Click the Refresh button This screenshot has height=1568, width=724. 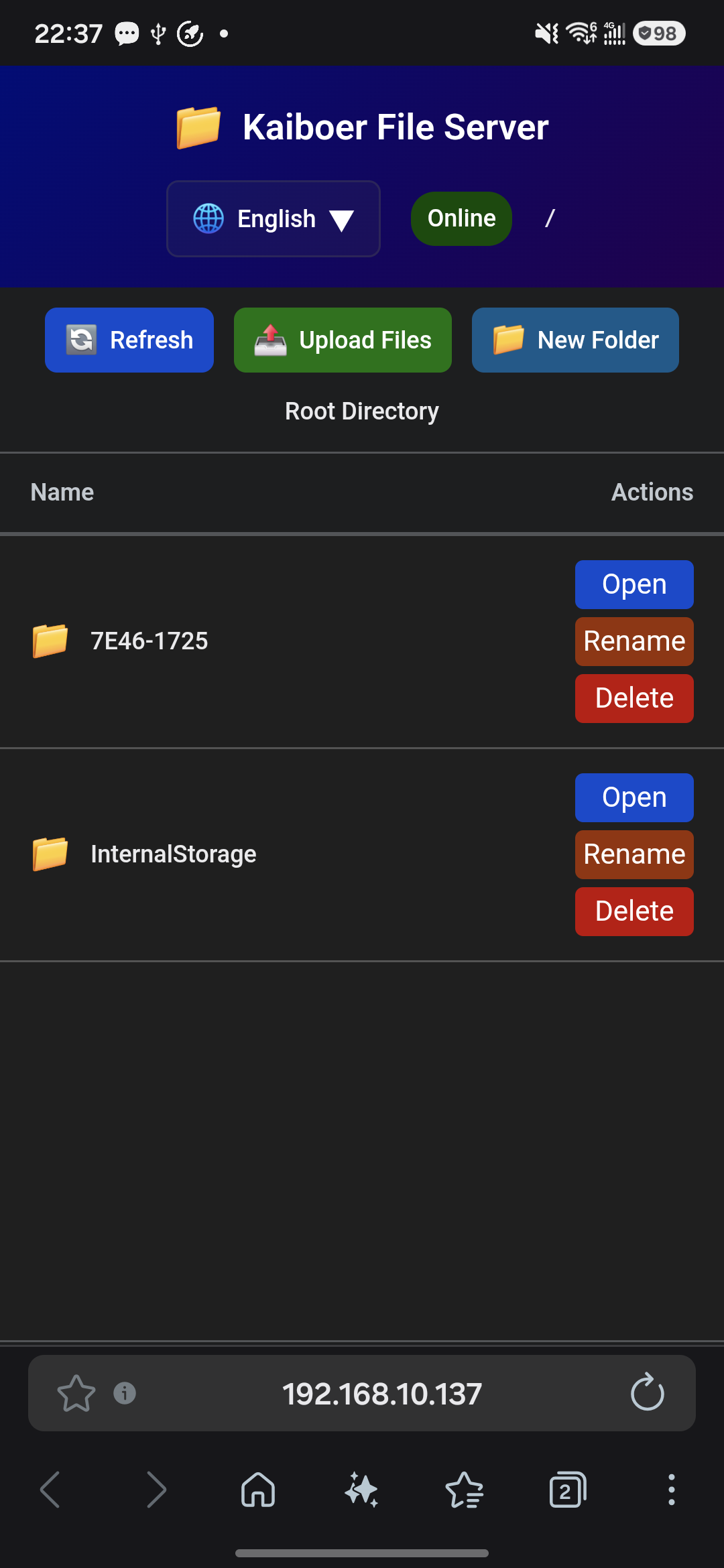(129, 340)
